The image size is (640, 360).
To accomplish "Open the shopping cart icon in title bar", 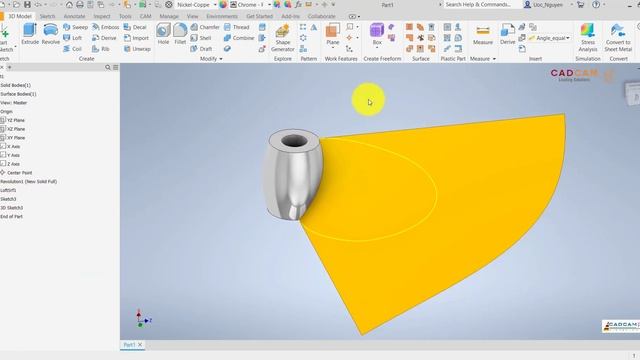I will pyautogui.click(x=580, y=4).
